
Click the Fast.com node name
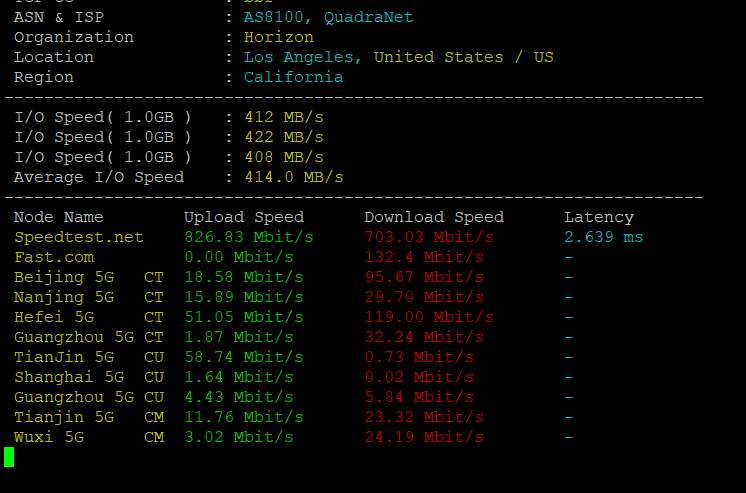[54, 257]
